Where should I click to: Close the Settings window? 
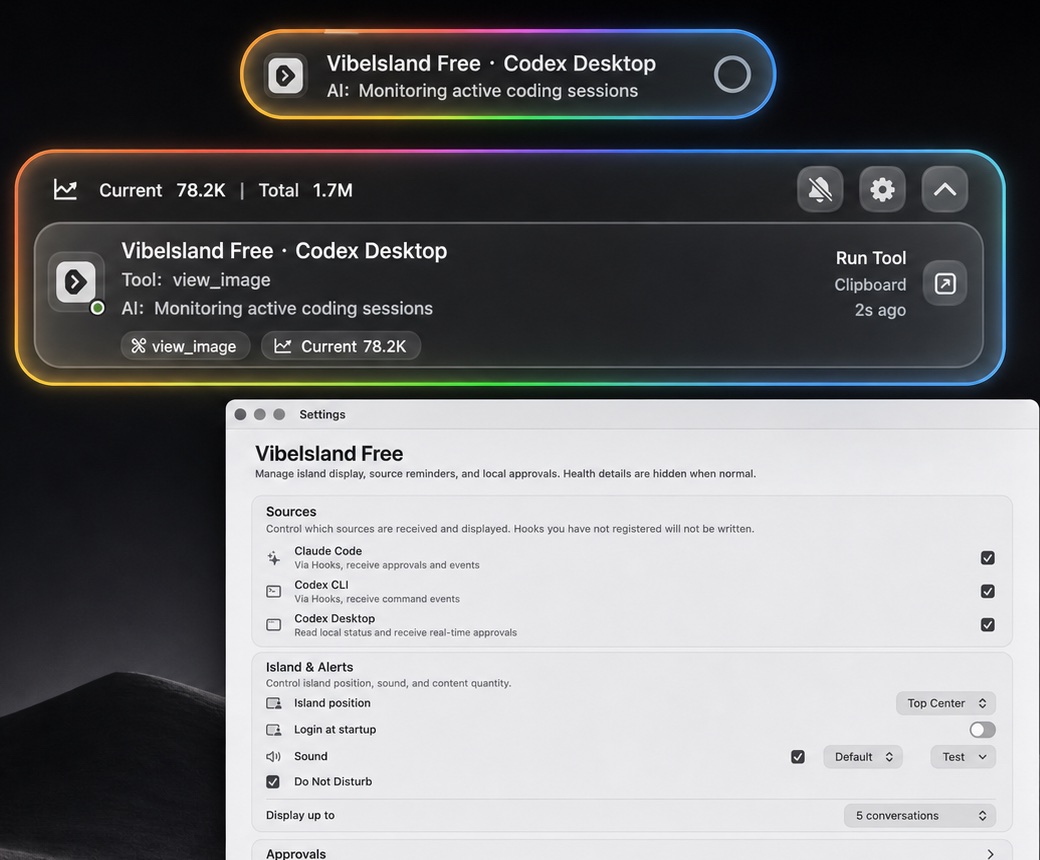(240, 414)
